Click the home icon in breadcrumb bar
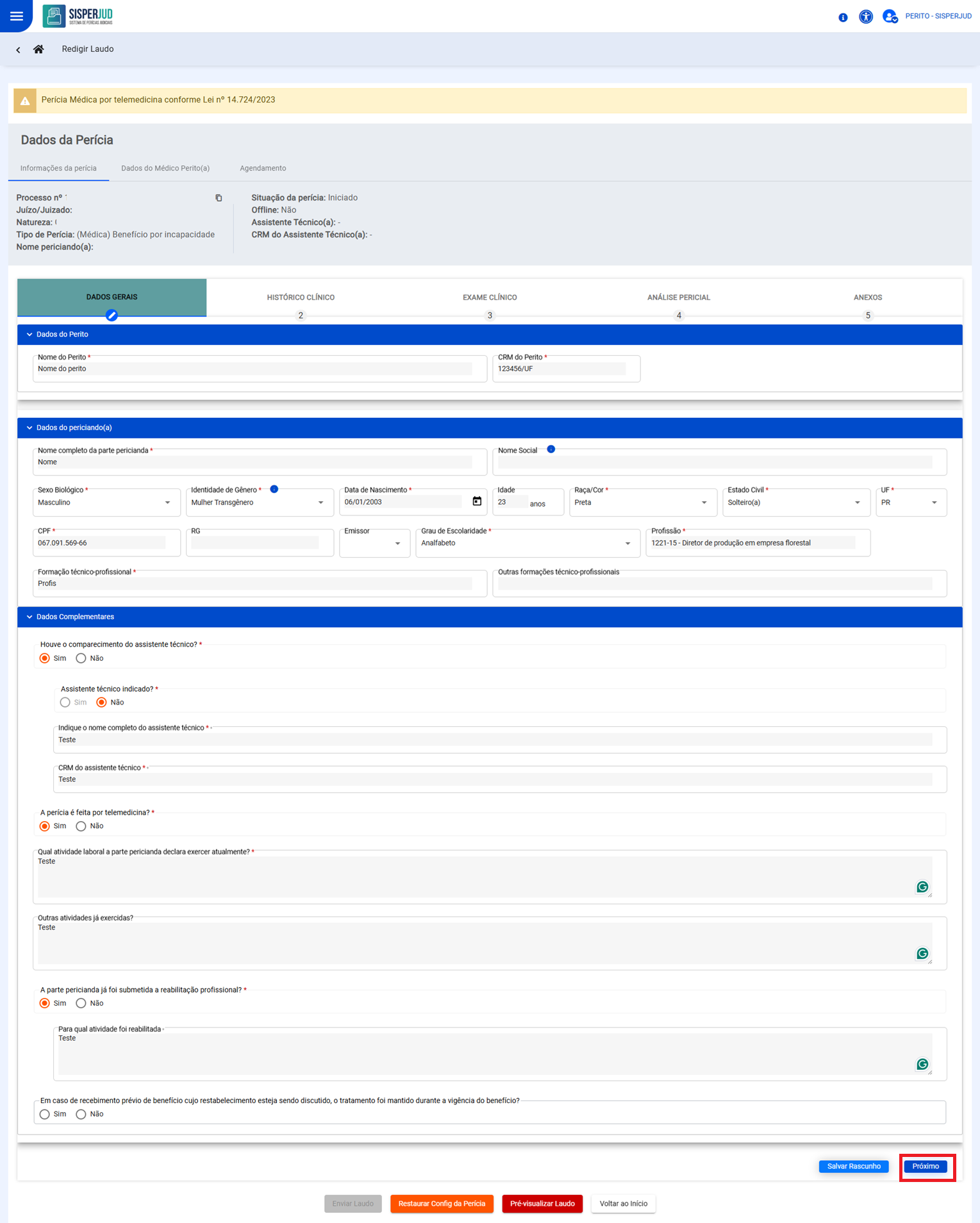The image size is (980, 1223). pos(38,49)
